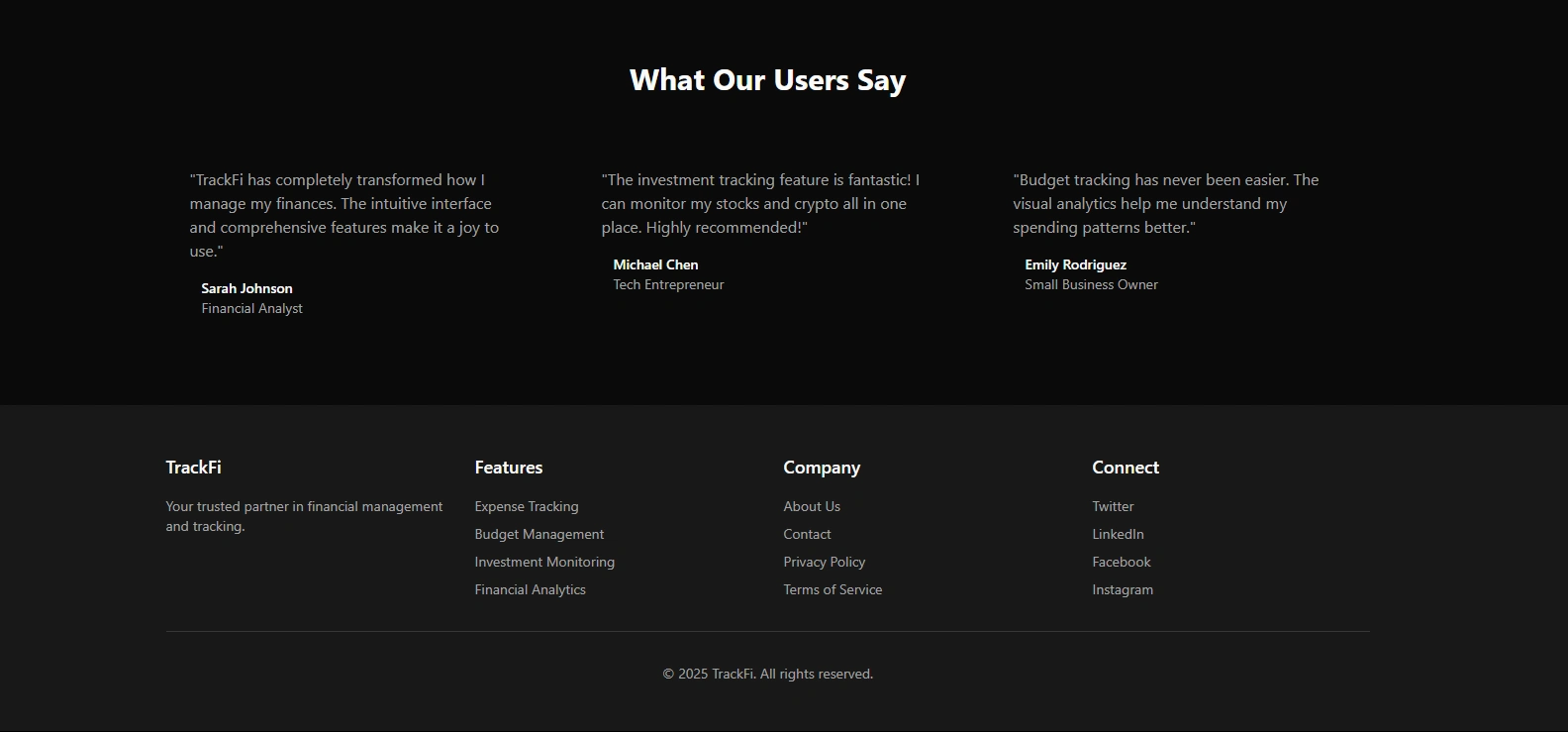Image resolution: width=1568 pixels, height=732 pixels.
Task: Click the TrackFi footer brand title
Action: [x=193, y=468]
